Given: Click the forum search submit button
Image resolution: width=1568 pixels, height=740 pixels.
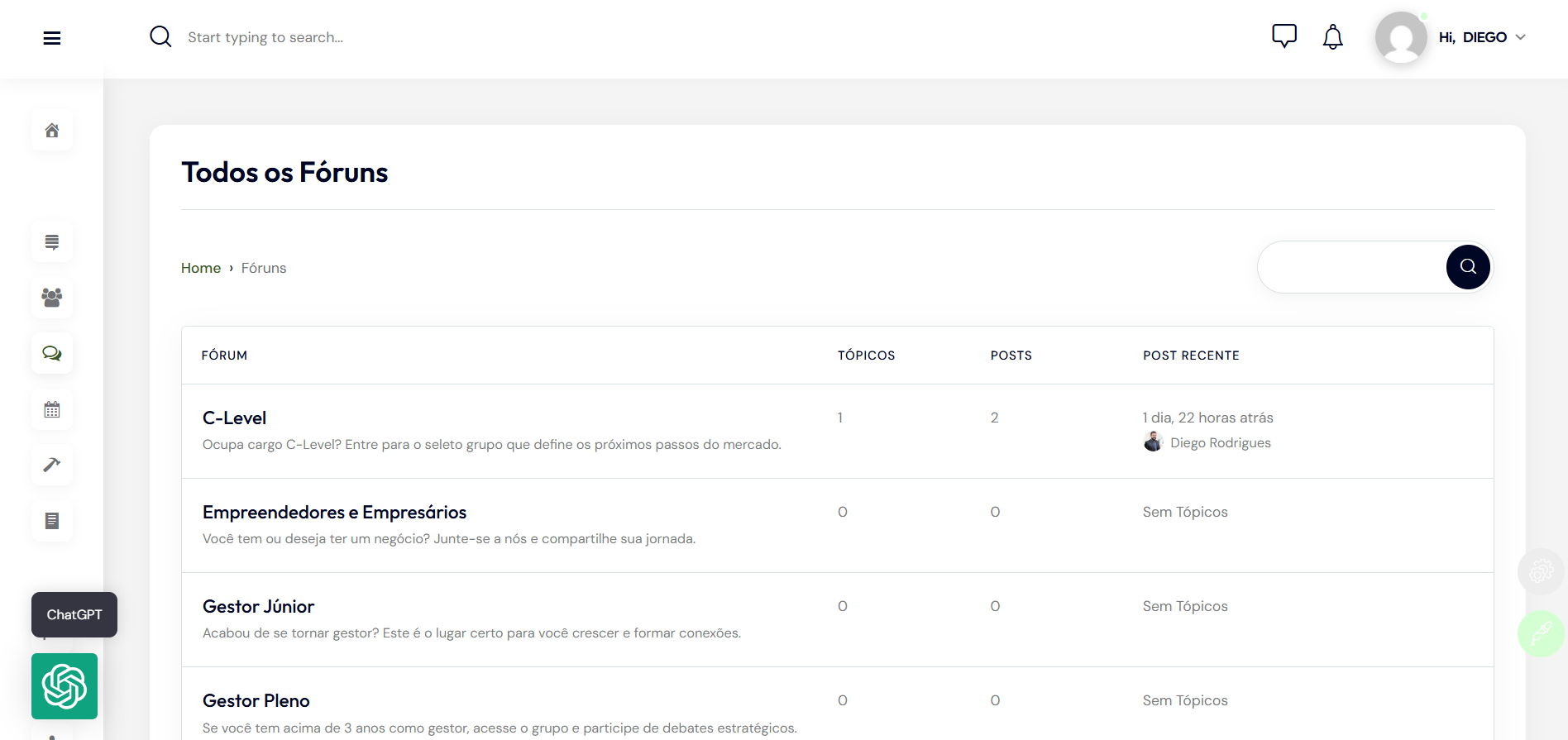Looking at the screenshot, I should pos(1467,267).
